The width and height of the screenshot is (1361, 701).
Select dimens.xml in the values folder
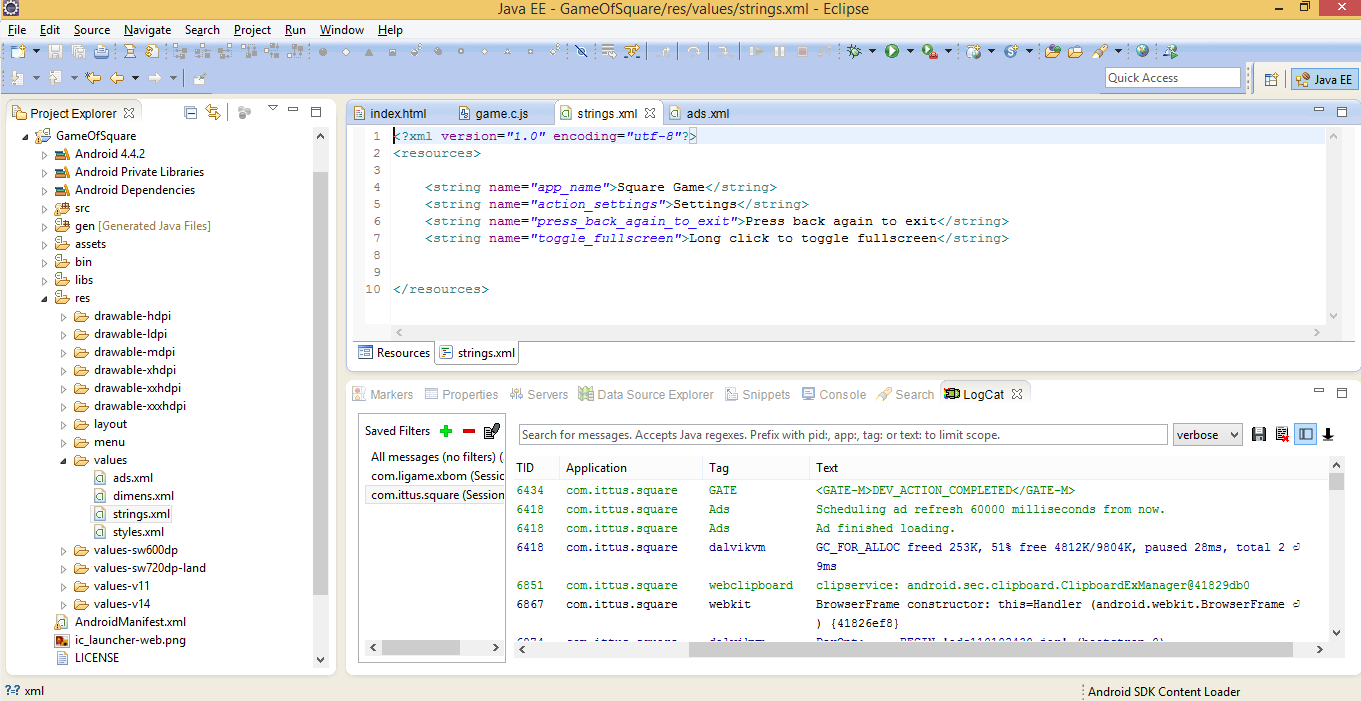[143, 496]
